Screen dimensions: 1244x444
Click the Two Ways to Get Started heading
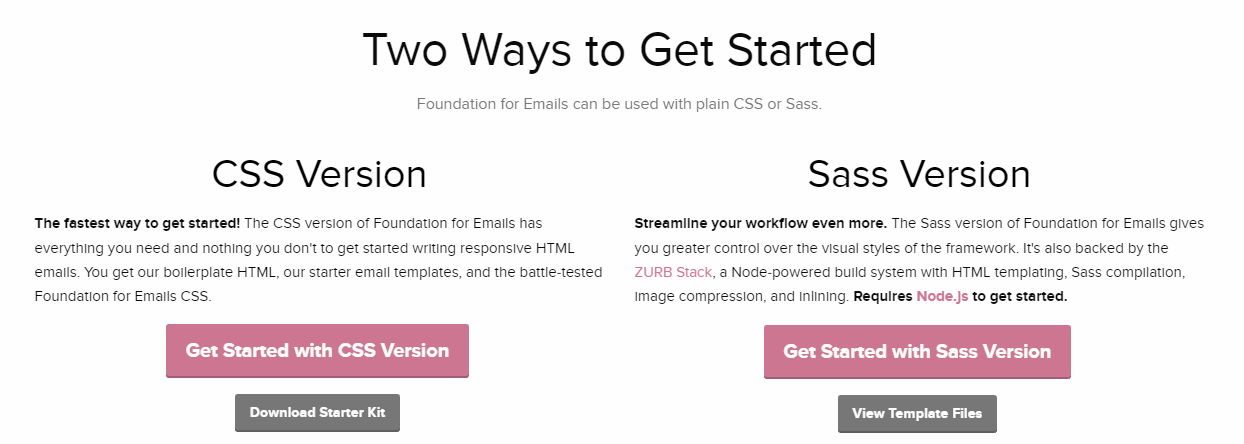coord(619,50)
